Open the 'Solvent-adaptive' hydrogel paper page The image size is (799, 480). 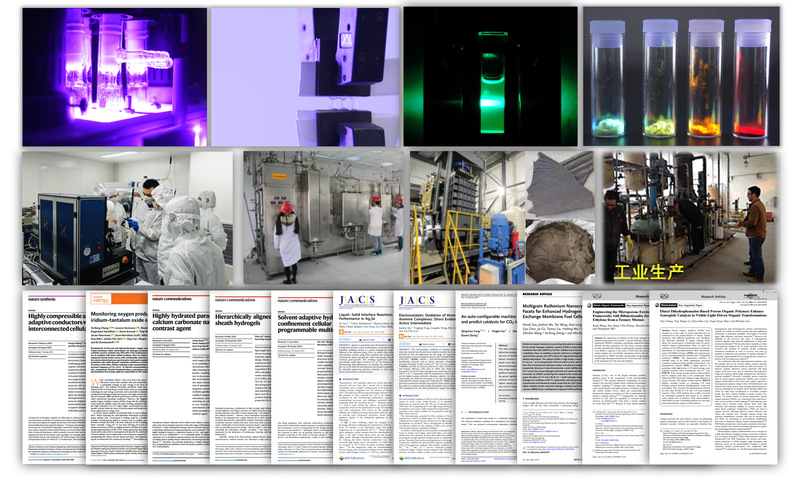click(302, 380)
